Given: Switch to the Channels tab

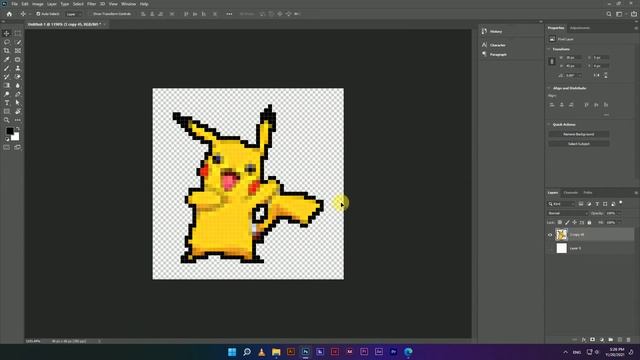Looking at the screenshot, I should click(571, 193).
